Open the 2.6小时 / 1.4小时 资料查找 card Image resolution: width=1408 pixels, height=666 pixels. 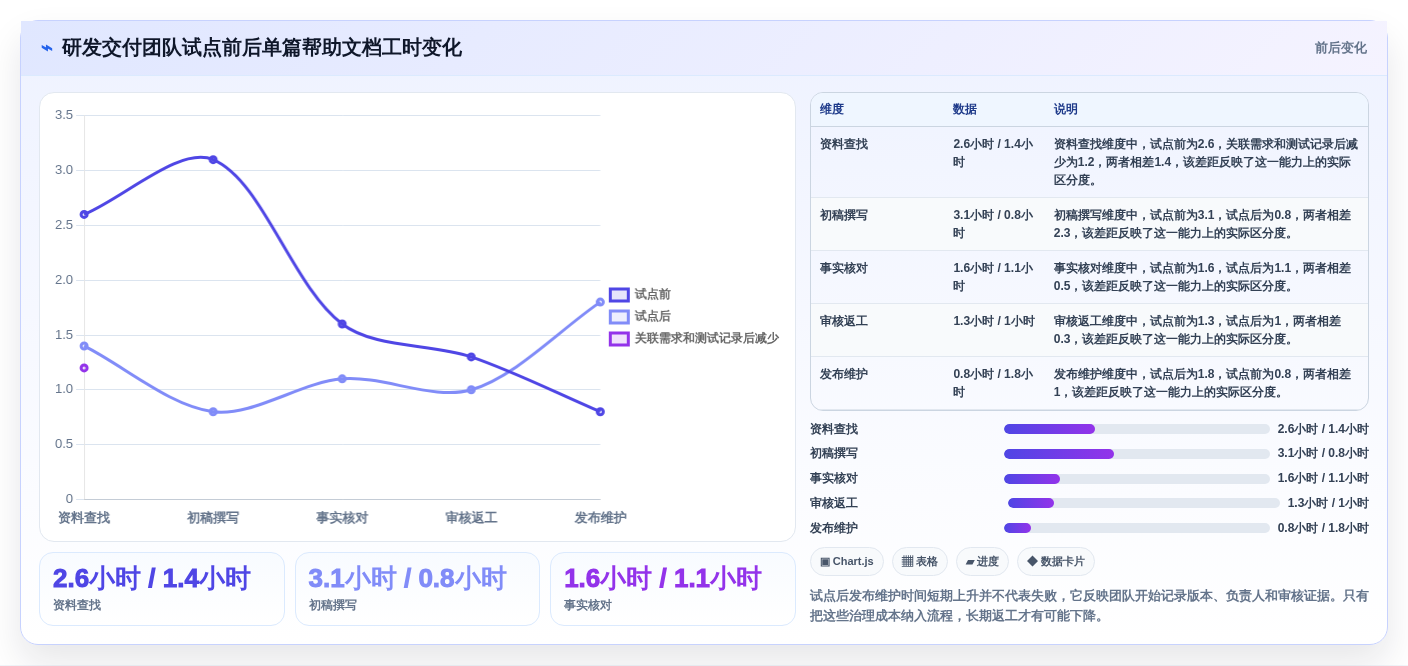(x=162, y=589)
